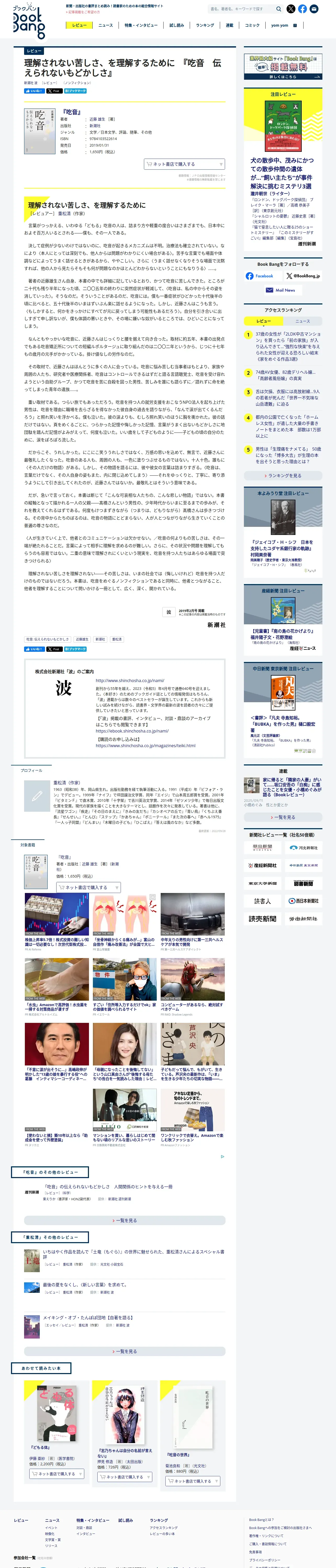This screenshot has height=1568, width=336.
Task: Open mail icon in the header
Action: pos(314,9)
